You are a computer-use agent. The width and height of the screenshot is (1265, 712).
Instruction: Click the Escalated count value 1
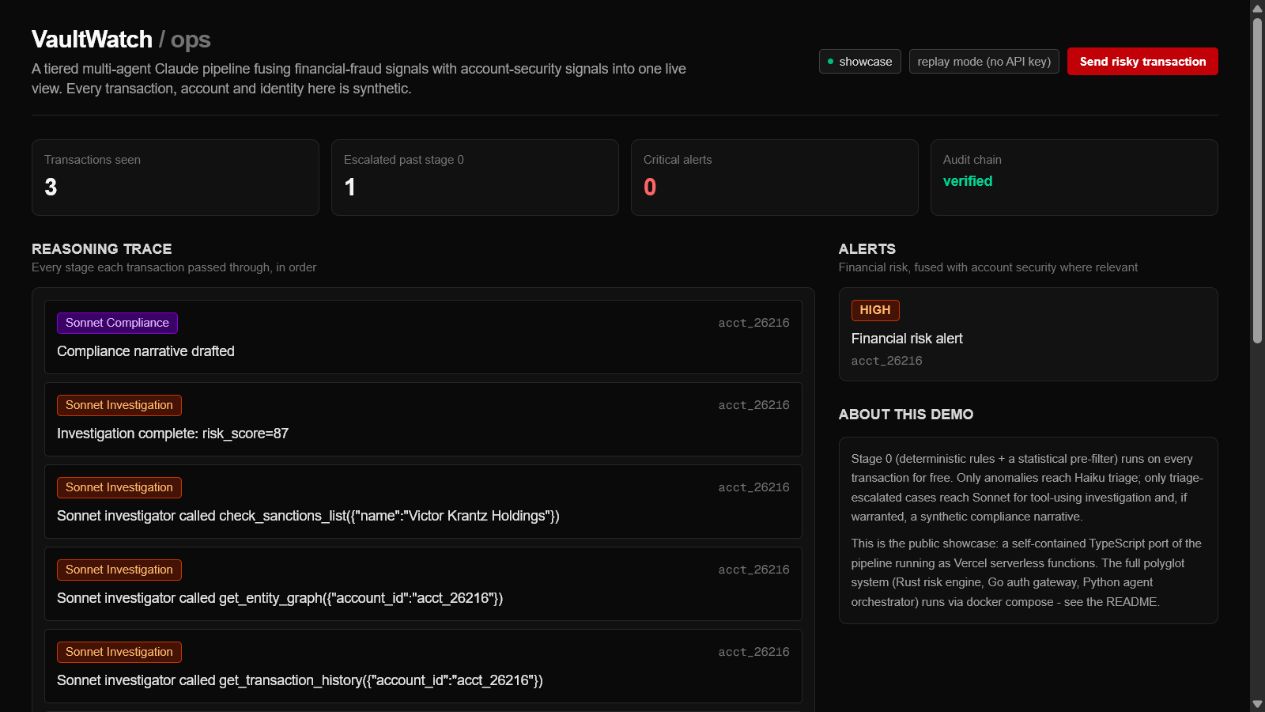349,187
